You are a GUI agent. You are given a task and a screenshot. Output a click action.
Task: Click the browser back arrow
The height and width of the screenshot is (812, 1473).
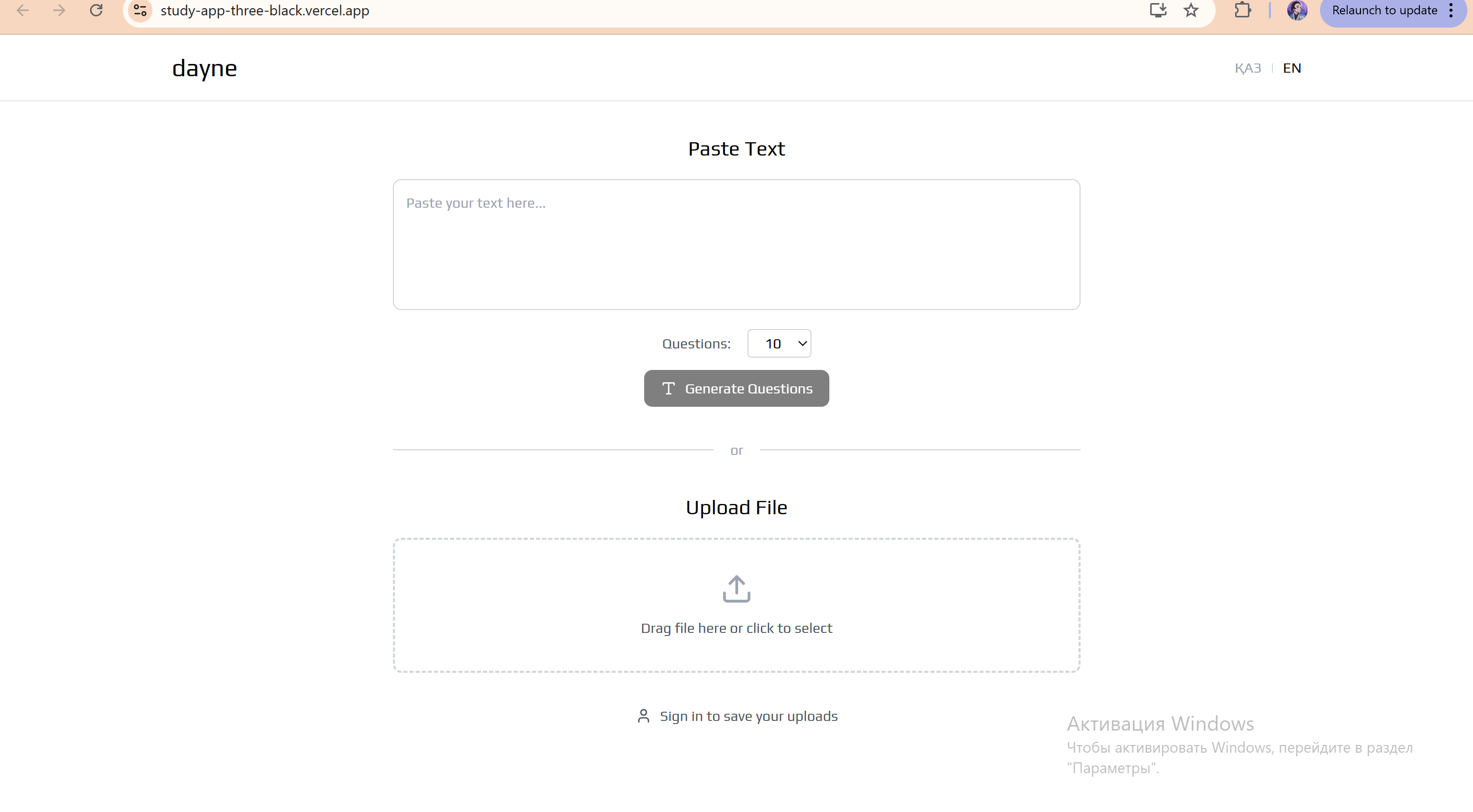pos(23,10)
